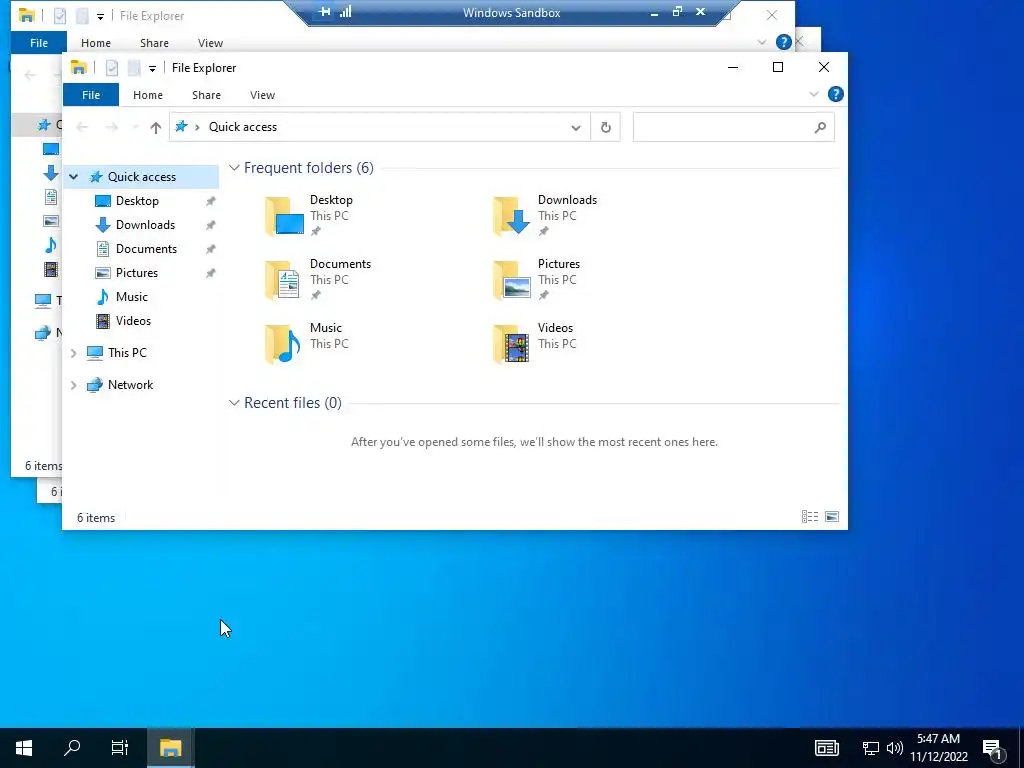Open the Music folder in Frequent folders
1024x768 pixels.
[307, 344]
